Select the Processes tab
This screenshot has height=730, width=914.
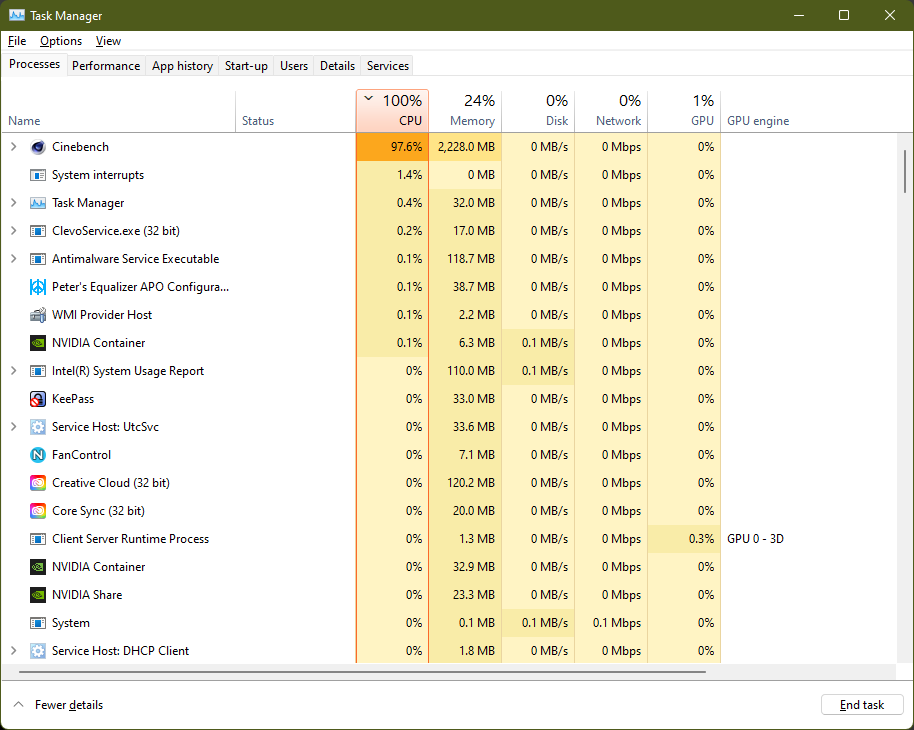[x=34, y=64]
